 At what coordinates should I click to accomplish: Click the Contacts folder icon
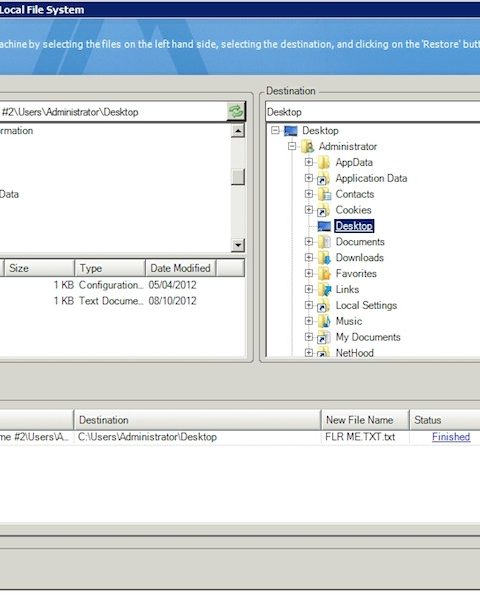[x=324, y=194]
